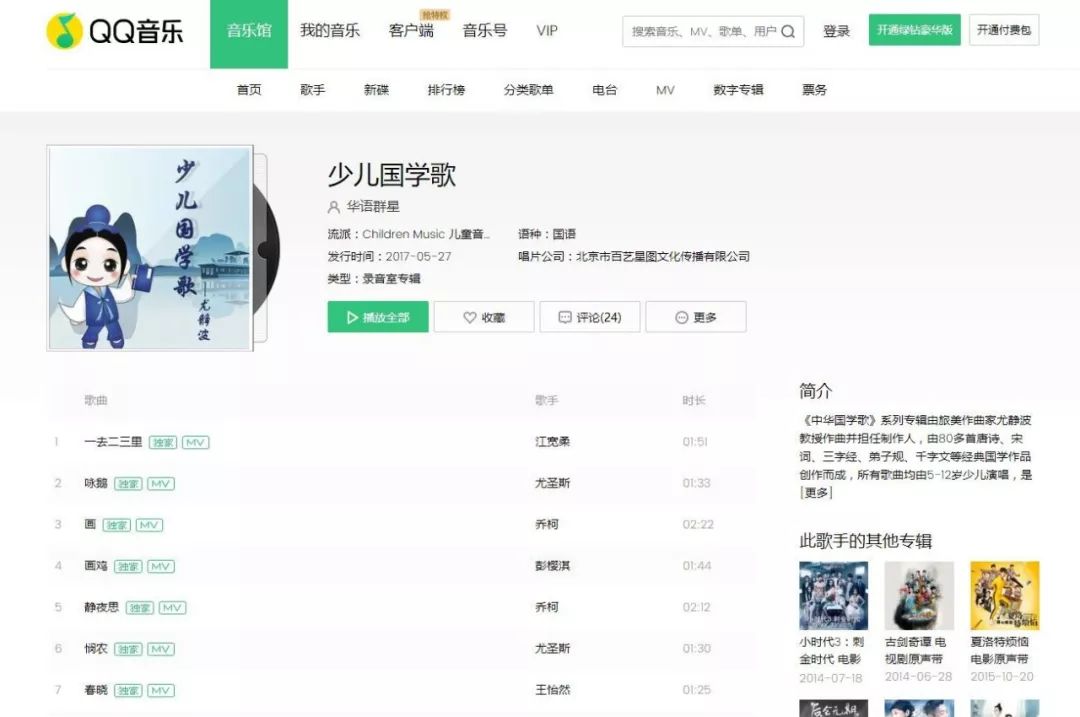
Task: Open the VIP tab
Action: coord(547,30)
